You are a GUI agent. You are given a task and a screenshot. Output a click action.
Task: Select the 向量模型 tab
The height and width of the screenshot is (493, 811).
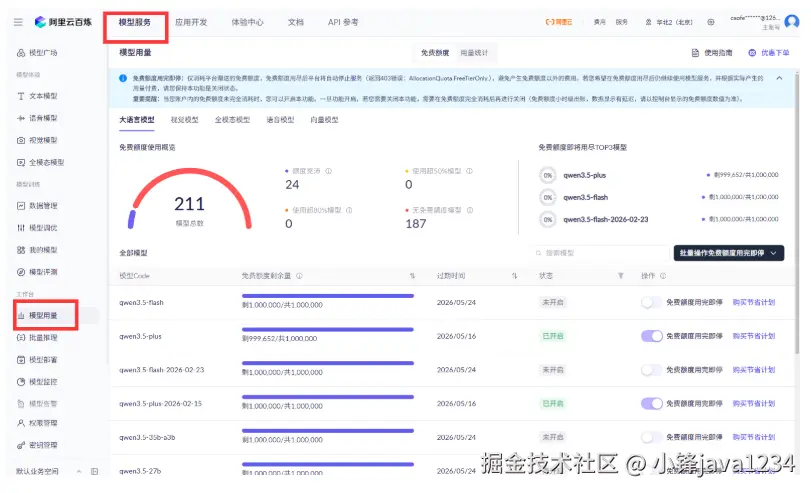coord(324,120)
